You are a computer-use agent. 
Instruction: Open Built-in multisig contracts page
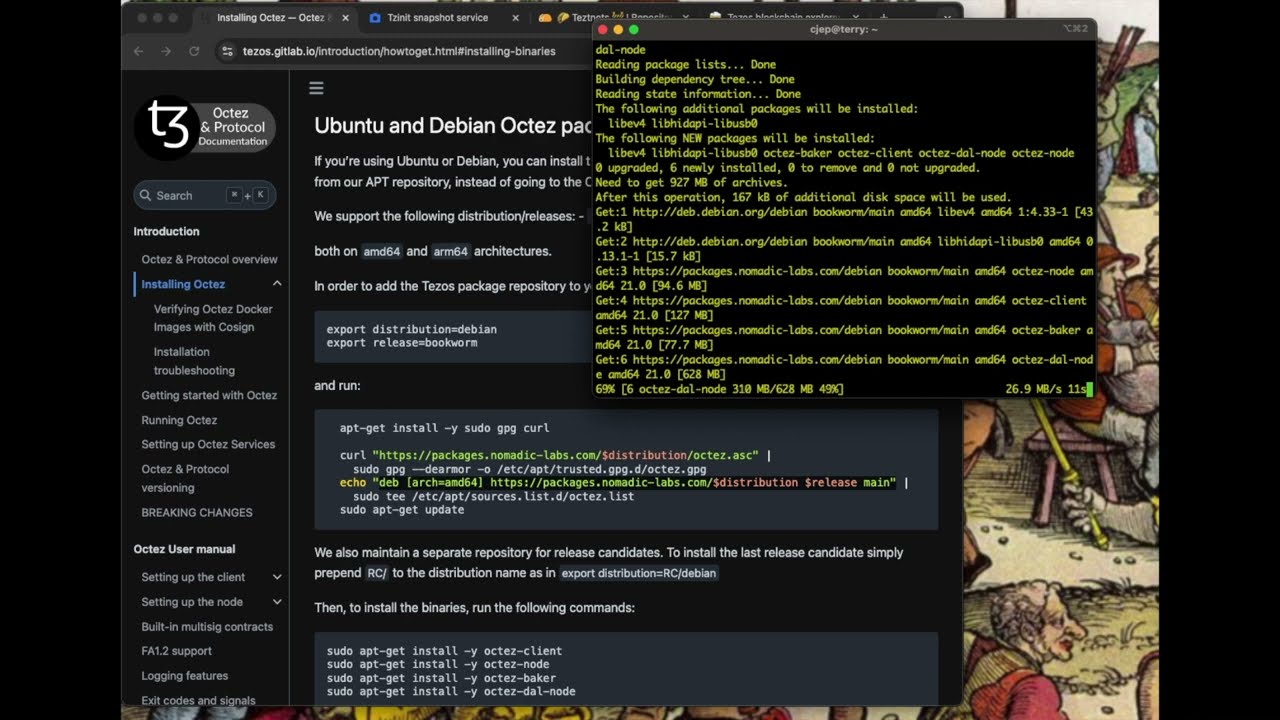207,627
